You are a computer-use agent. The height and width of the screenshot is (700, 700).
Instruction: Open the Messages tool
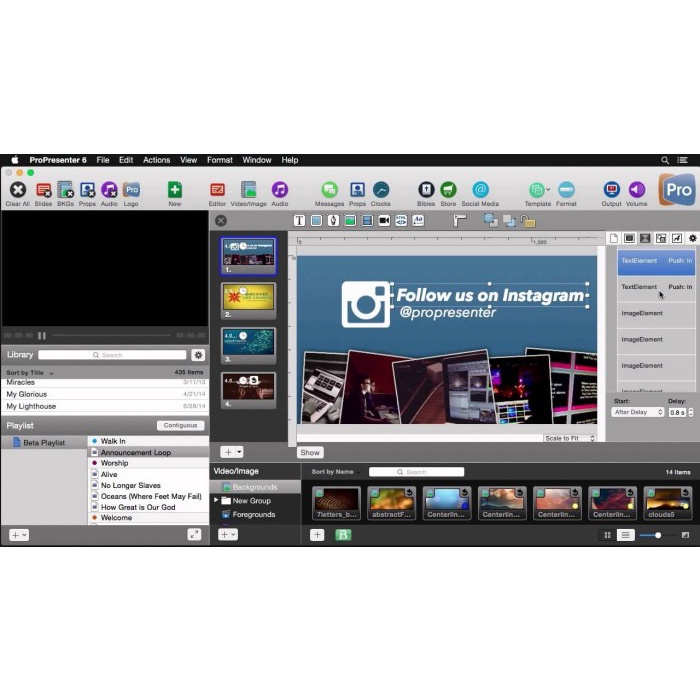329,190
